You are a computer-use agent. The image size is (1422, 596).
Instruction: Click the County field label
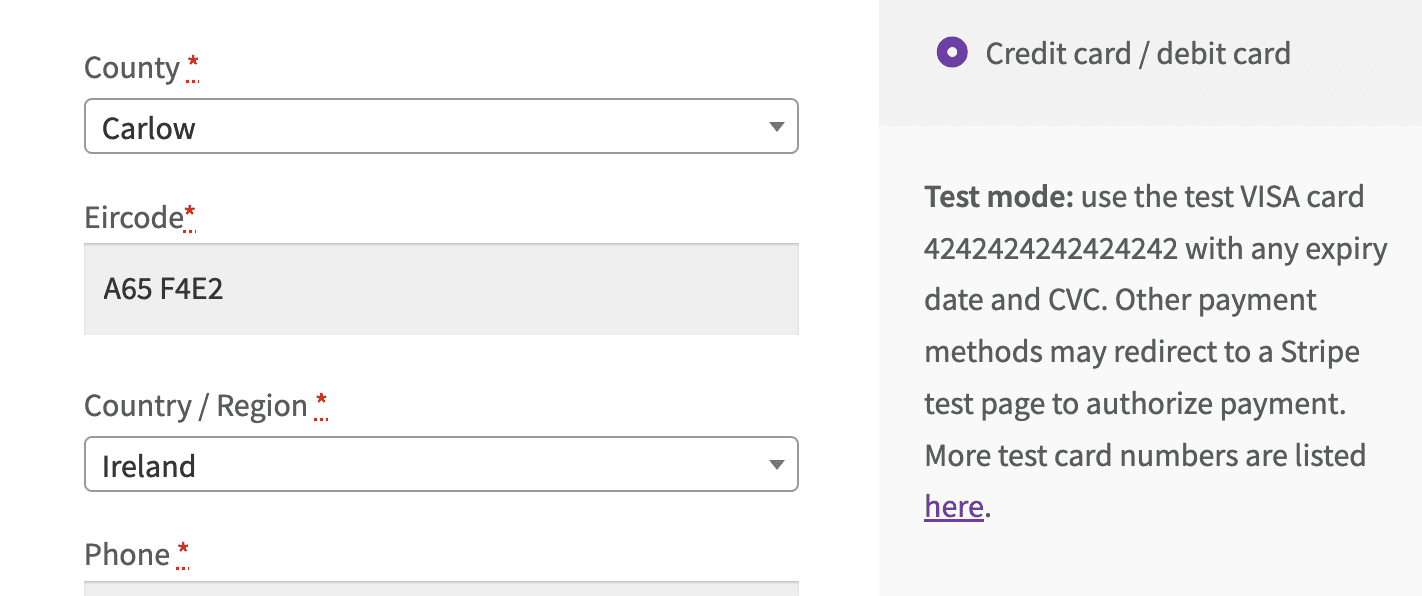click(130, 67)
